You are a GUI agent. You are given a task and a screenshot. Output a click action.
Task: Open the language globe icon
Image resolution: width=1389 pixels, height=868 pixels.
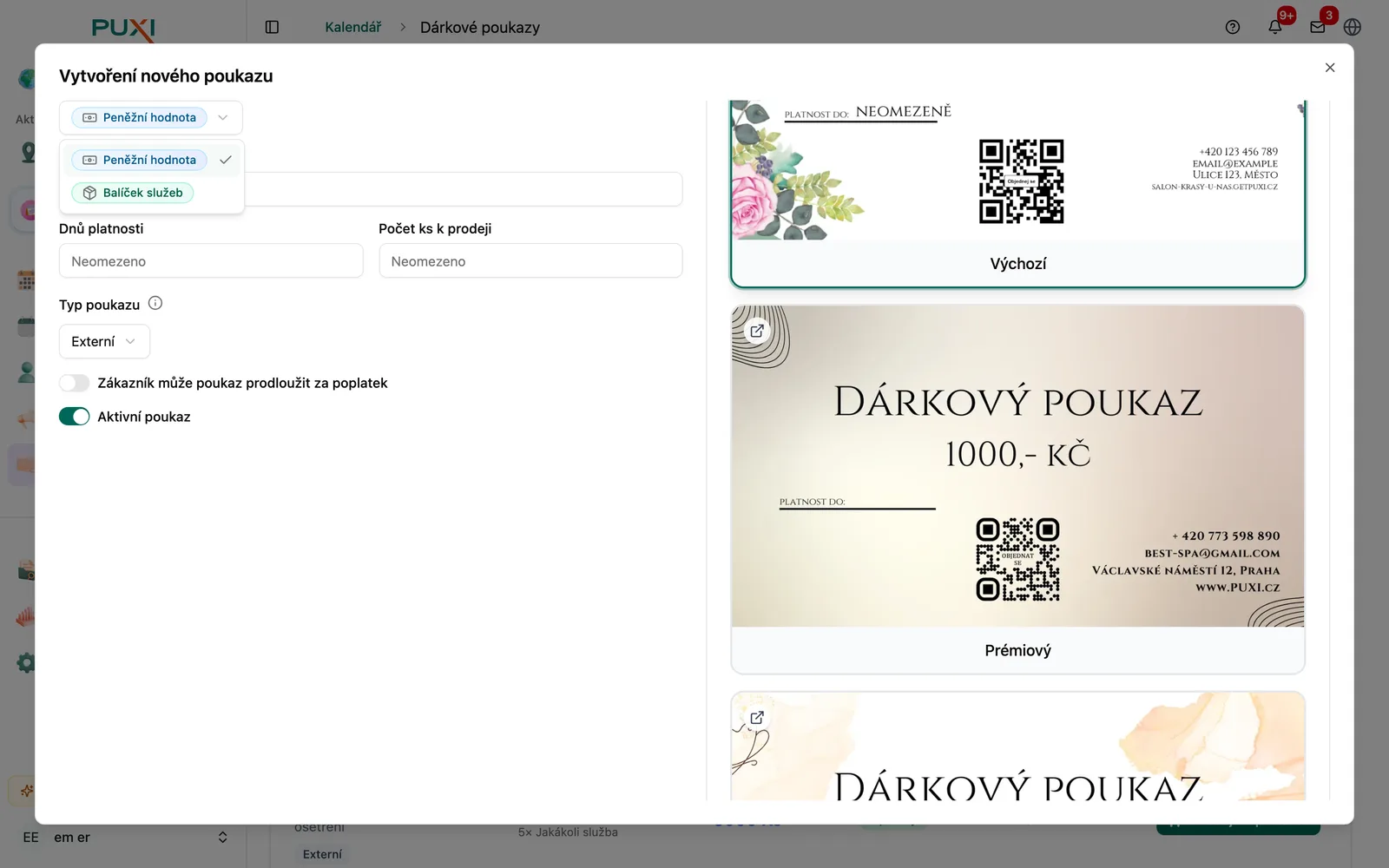[1352, 27]
